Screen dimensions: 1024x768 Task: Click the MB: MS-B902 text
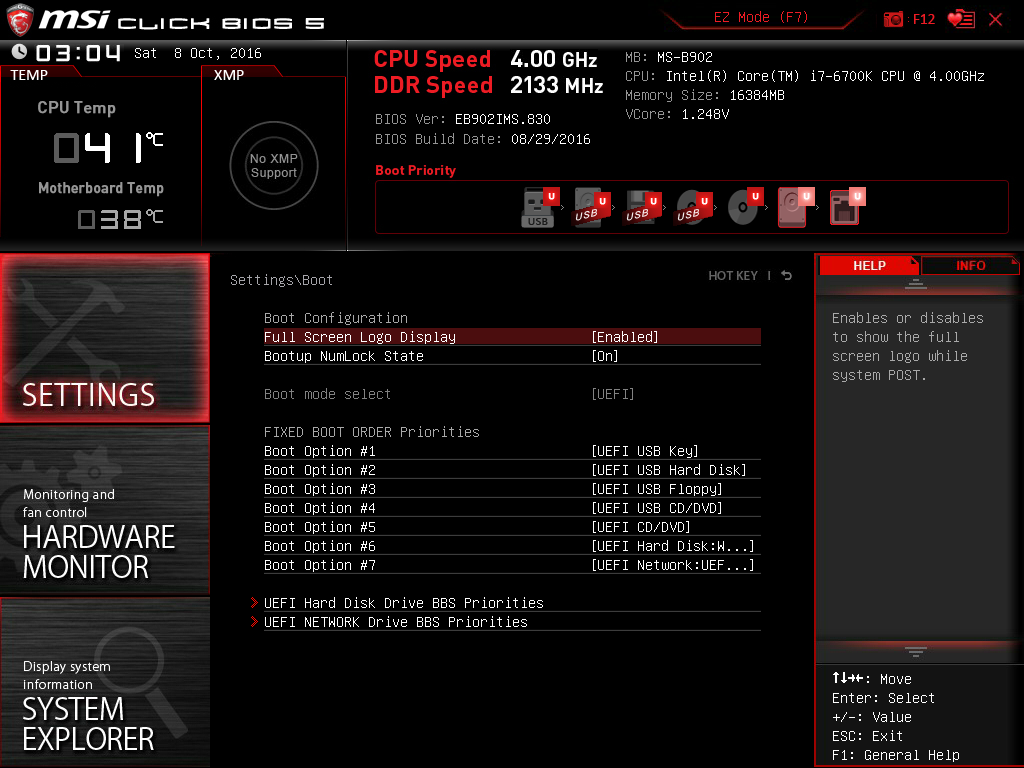[669, 57]
